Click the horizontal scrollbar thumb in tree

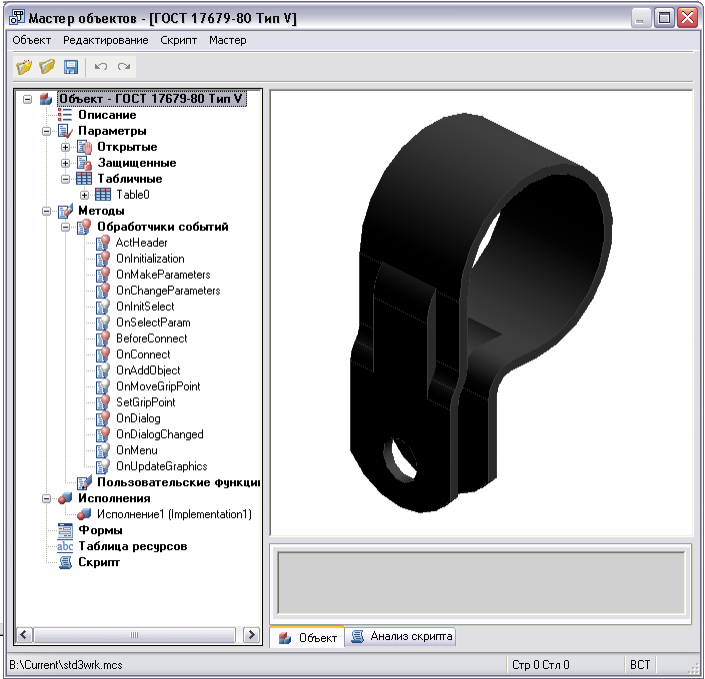(134, 635)
